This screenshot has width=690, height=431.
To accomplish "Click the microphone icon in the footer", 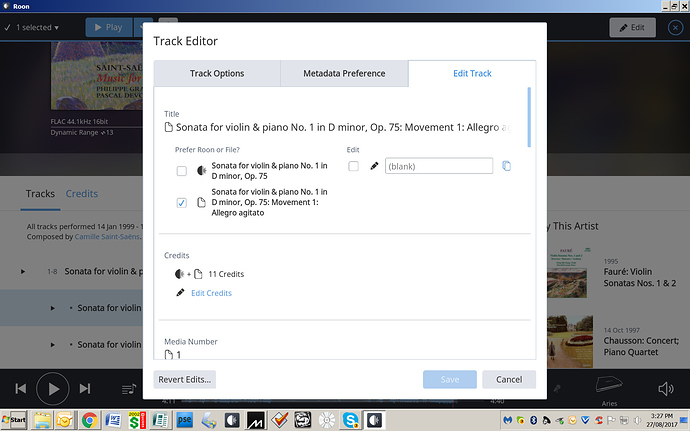I will (557, 388).
